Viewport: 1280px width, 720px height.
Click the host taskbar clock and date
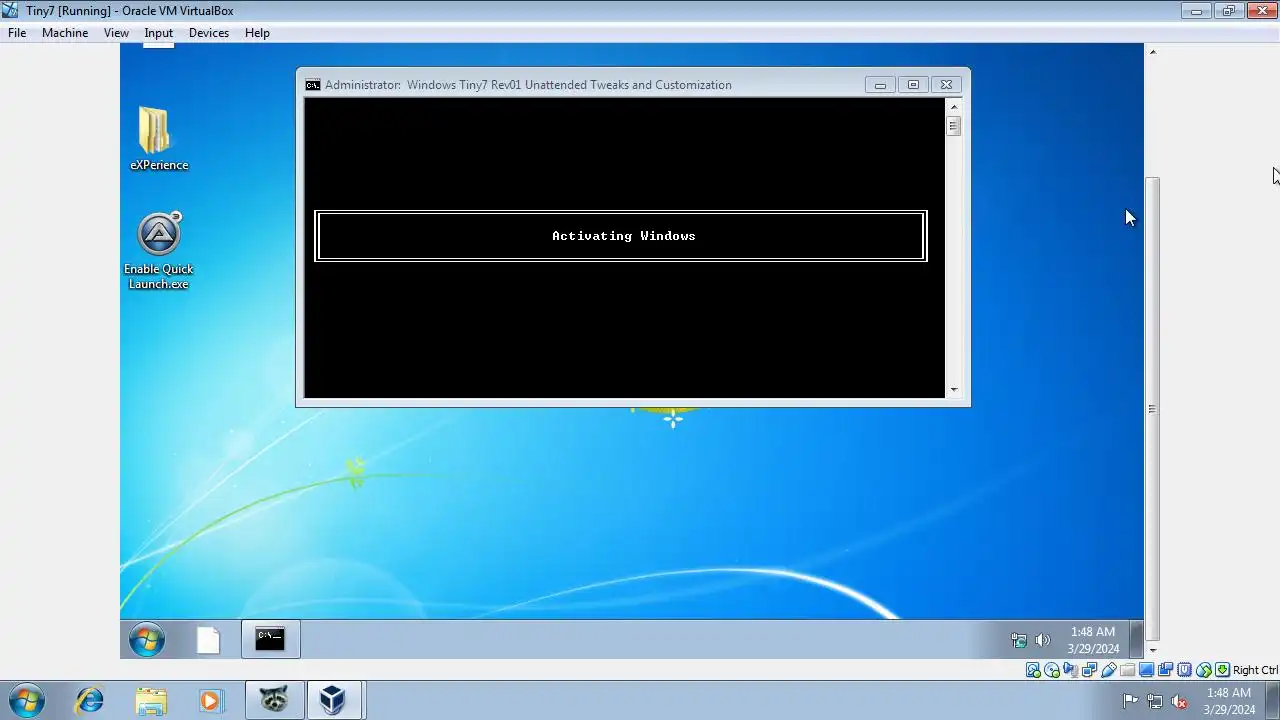(1229, 701)
